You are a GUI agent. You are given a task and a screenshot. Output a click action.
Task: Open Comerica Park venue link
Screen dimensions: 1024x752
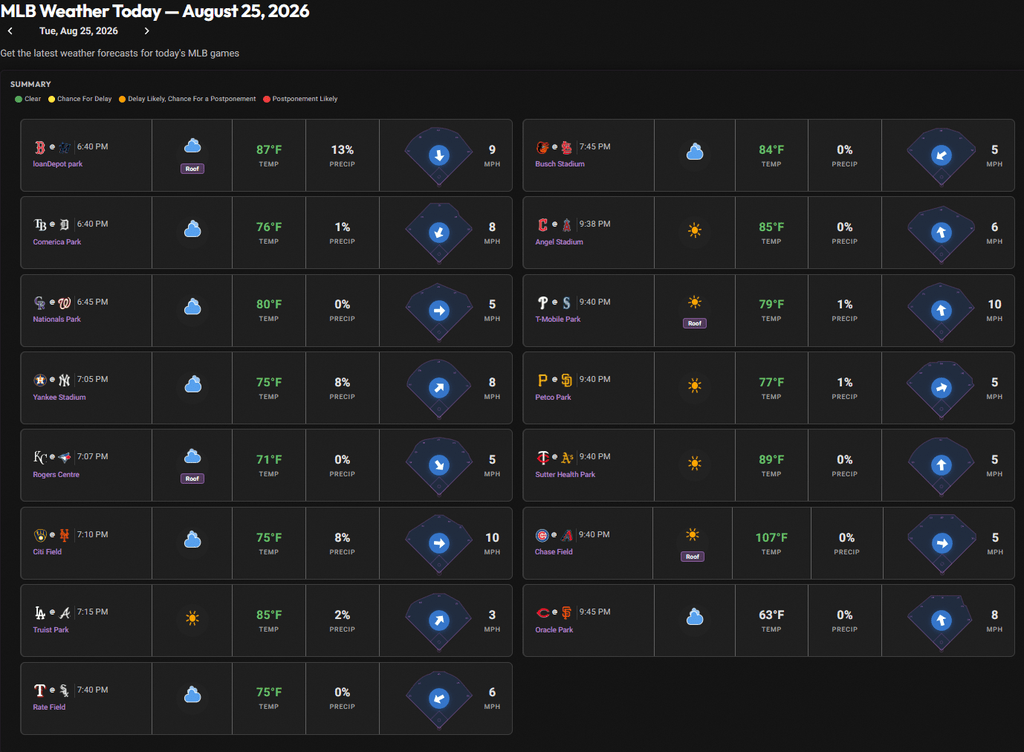pos(57,242)
